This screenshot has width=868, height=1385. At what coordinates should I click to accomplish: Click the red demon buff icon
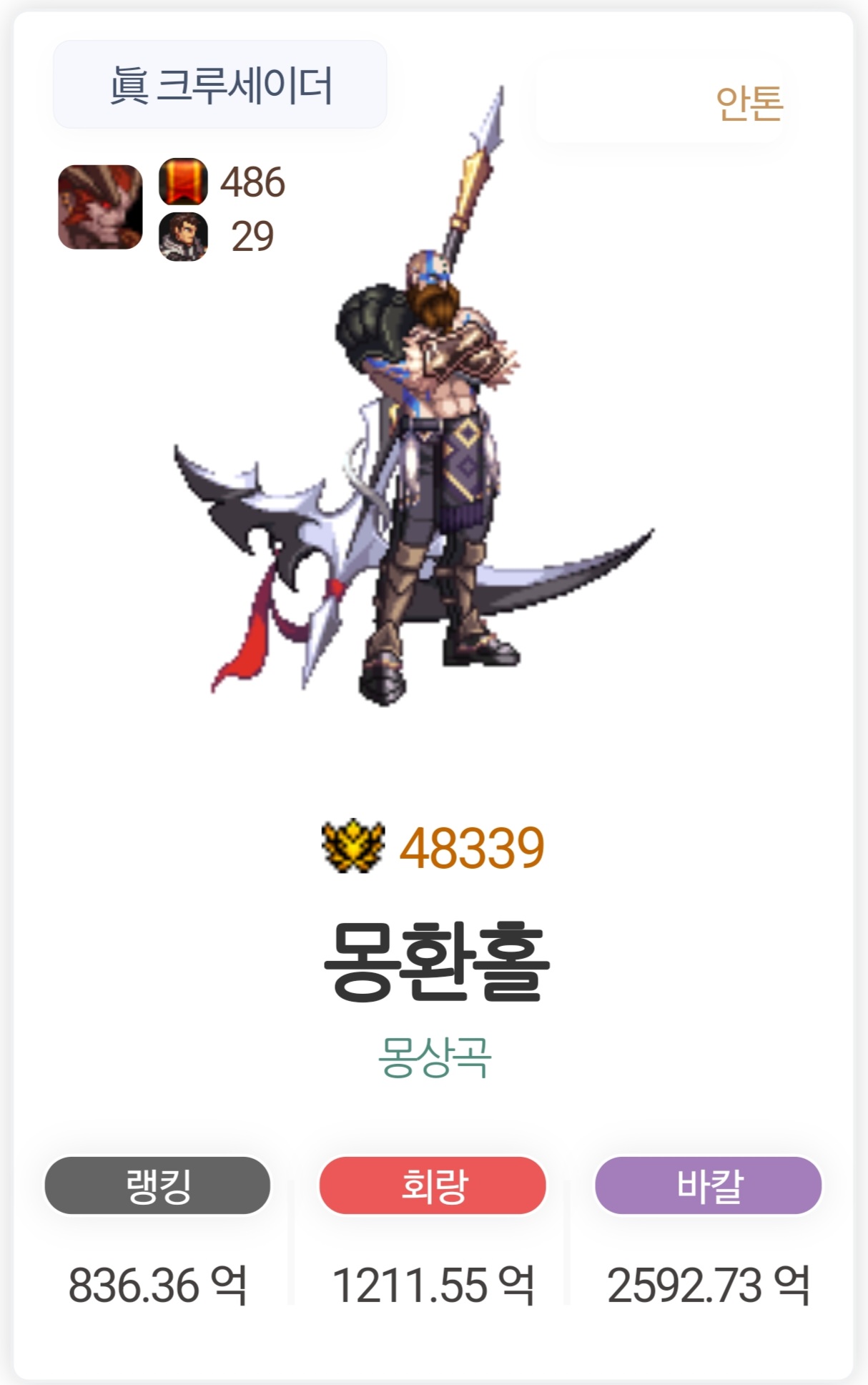tap(100, 207)
